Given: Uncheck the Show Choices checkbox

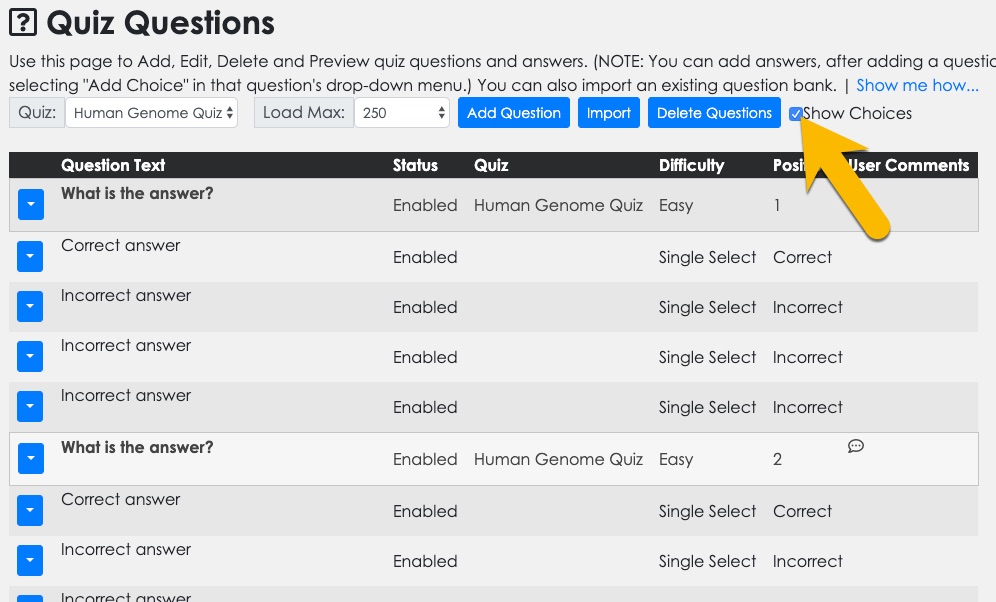Looking at the screenshot, I should [x=795, y=114].
